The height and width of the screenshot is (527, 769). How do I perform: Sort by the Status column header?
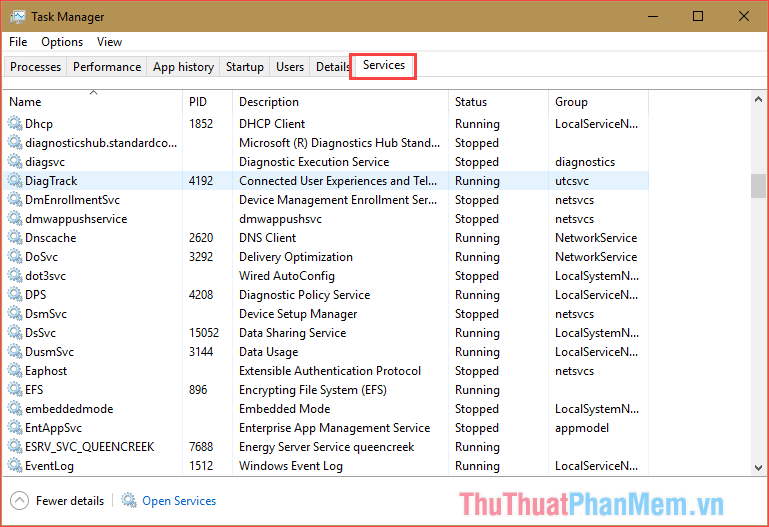498,101
